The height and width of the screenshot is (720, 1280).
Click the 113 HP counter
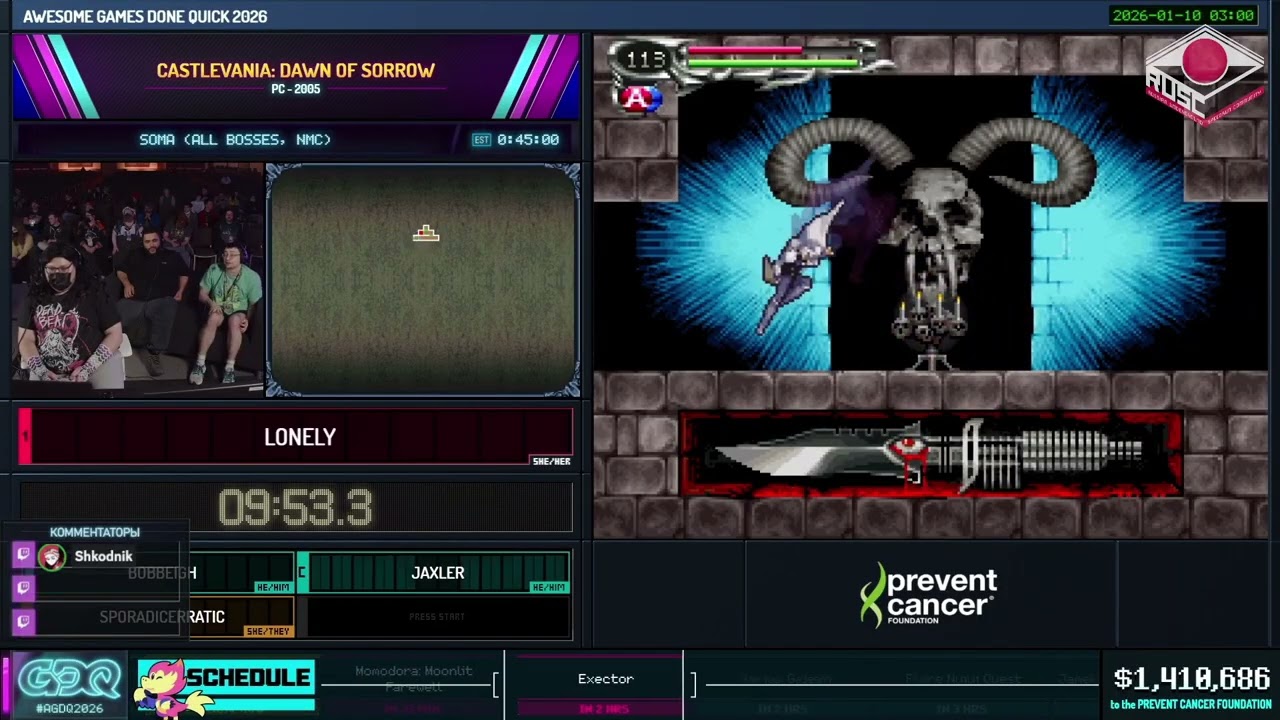[x=645, y=59]
